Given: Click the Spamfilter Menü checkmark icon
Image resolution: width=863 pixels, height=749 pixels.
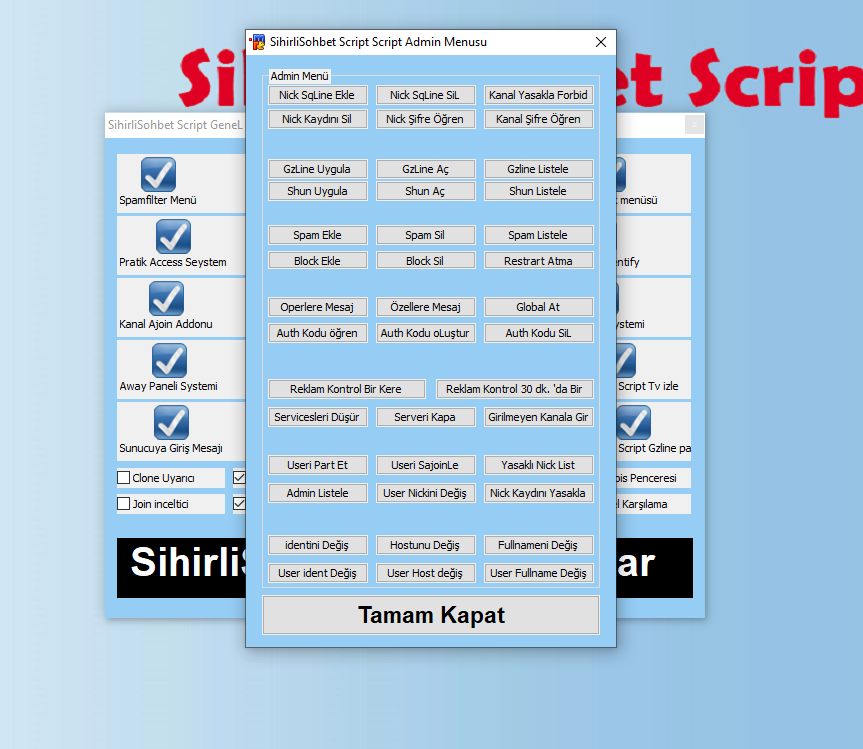Looking at the screenshot, I should coord(158,175).
